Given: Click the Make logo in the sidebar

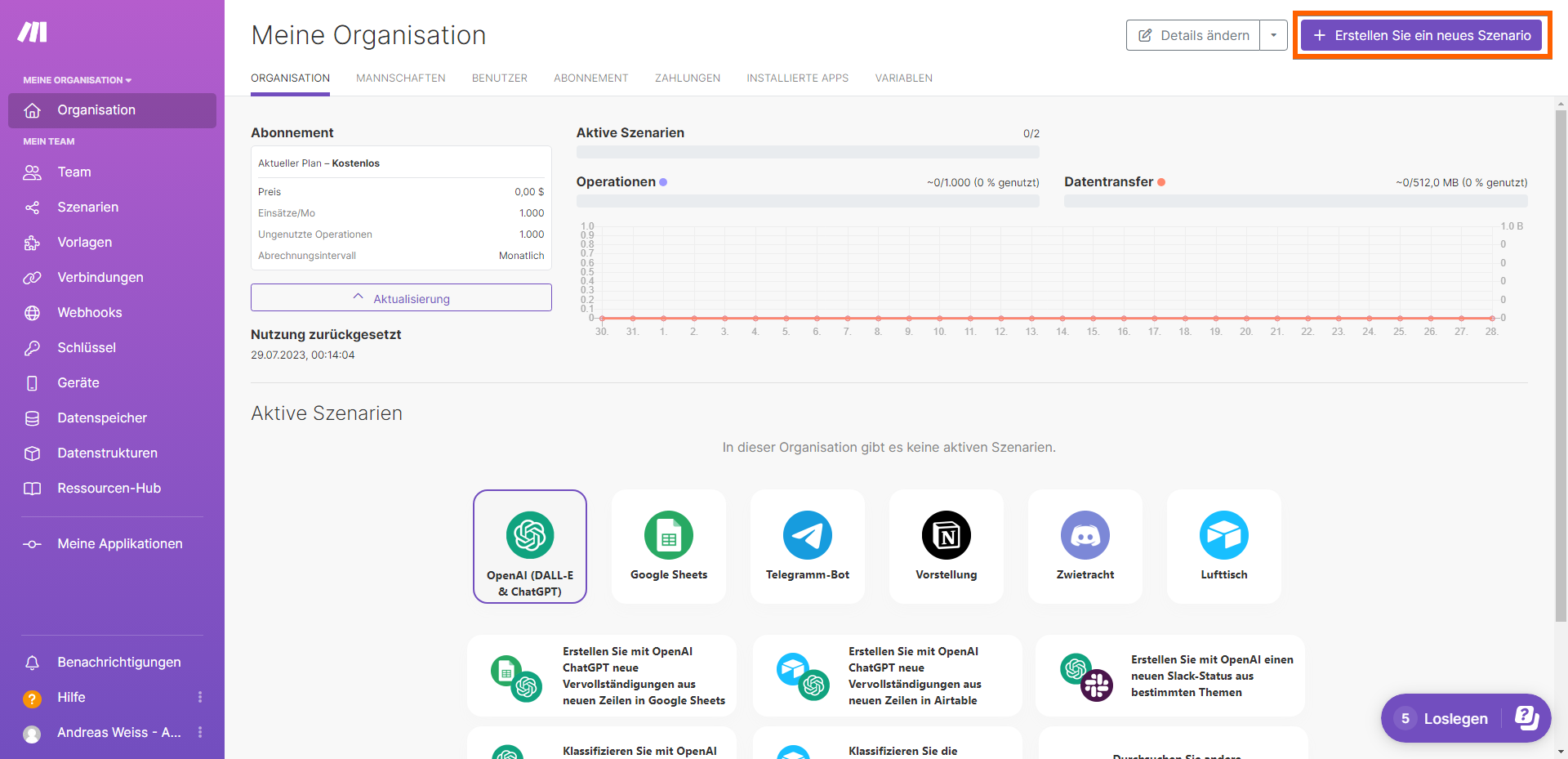Looking at the screenshot, I should point(33,32).
